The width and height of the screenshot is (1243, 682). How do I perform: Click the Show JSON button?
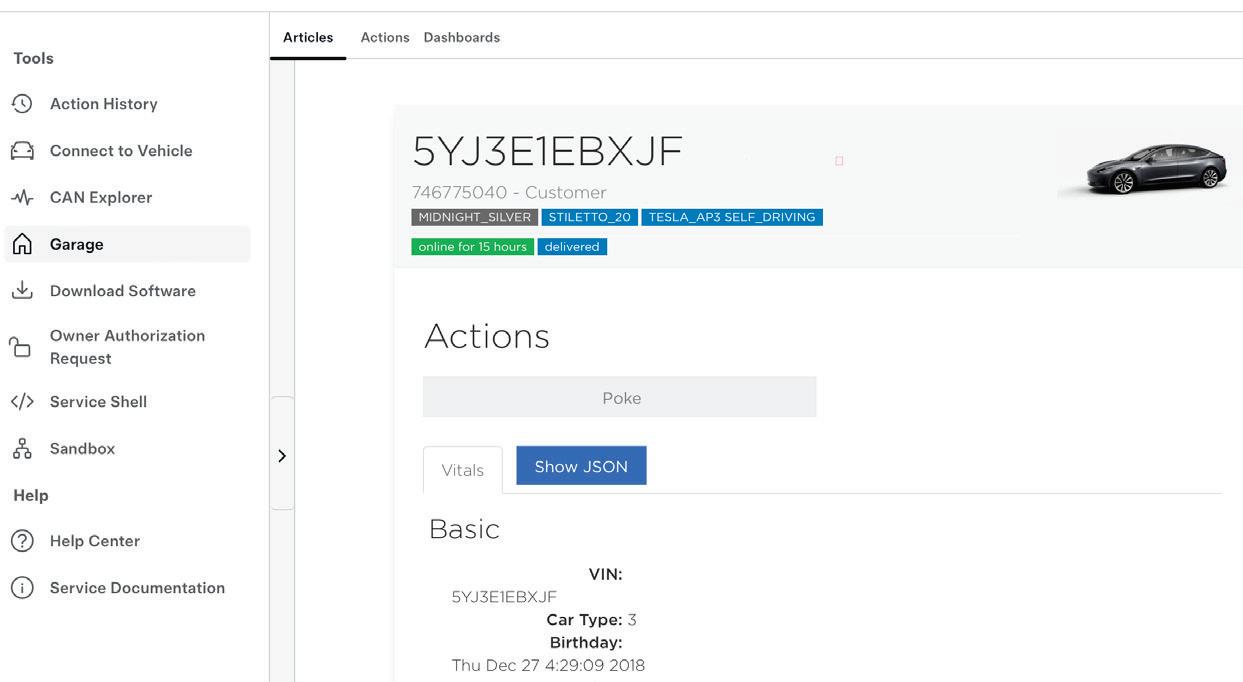tap(581, 466)
